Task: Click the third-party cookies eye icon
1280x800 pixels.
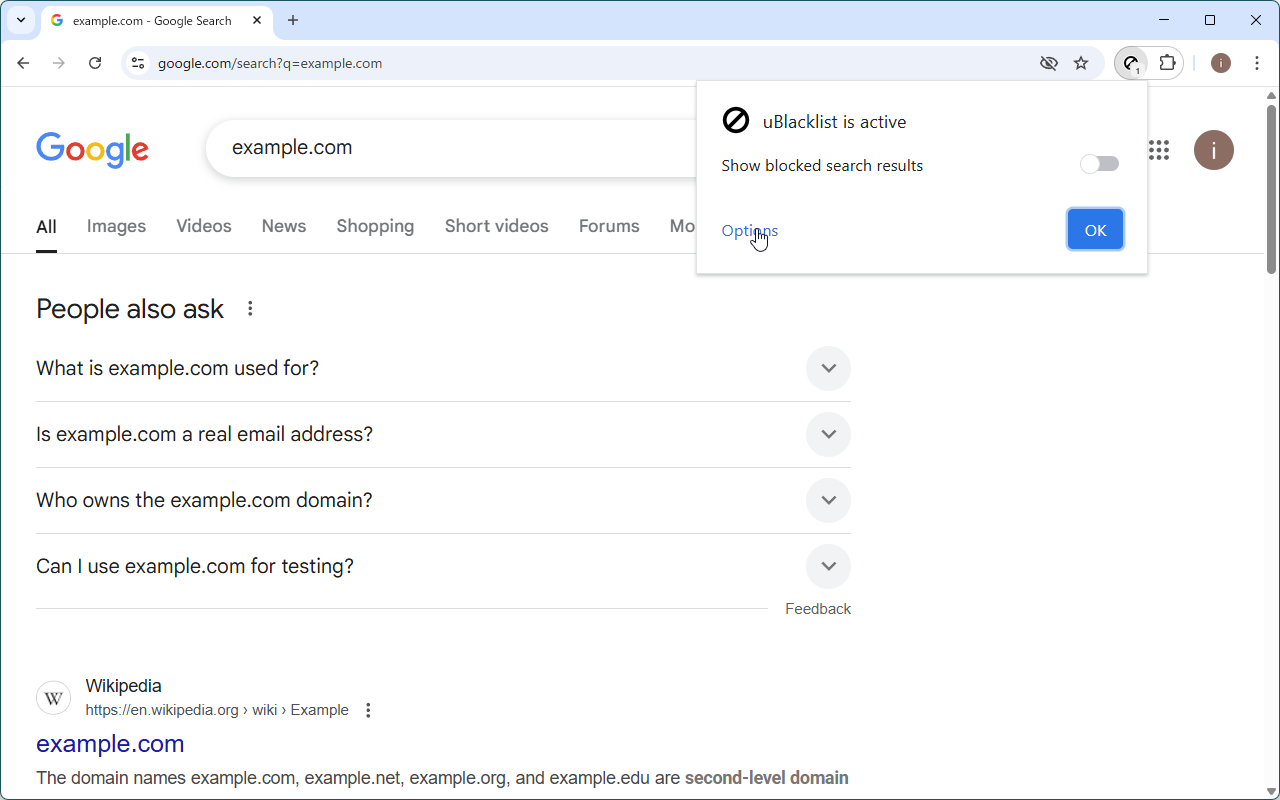Action: coord(1048,63)
